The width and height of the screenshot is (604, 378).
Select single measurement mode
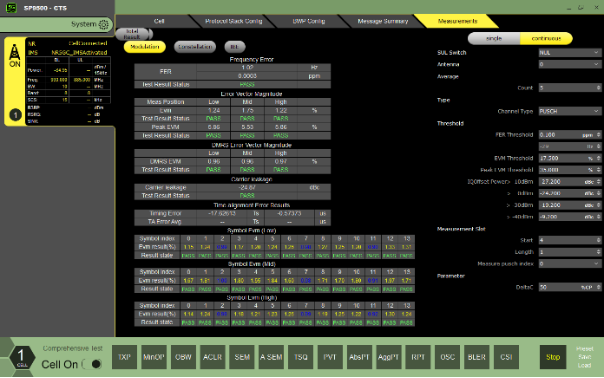494,39
